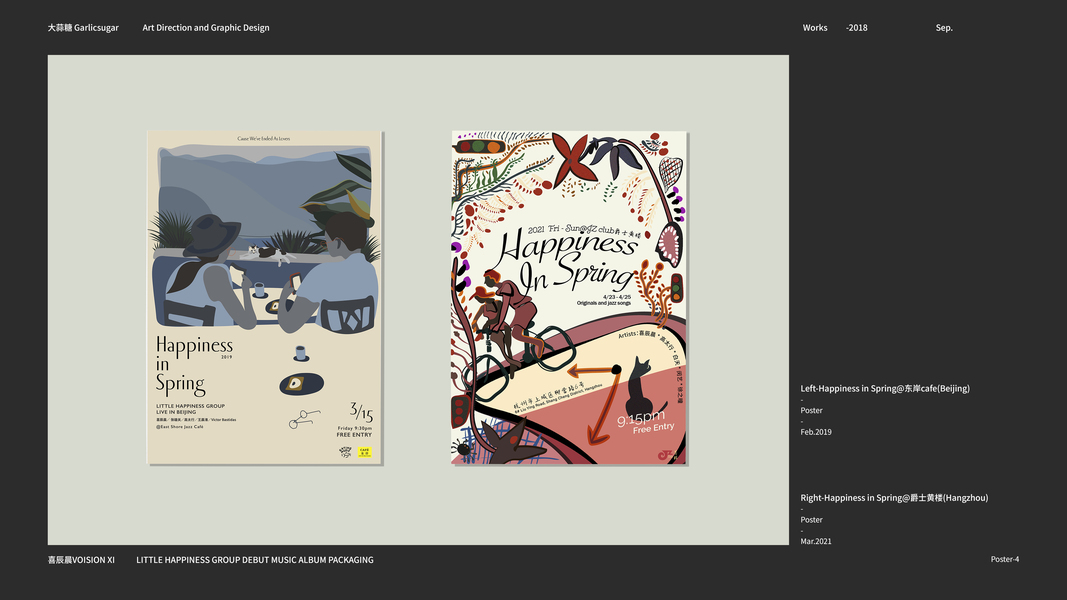Click the Poster label under Hangzhou caption
Screen dimensions: 1067x600
pyautogui.click(x=811, y=520)
